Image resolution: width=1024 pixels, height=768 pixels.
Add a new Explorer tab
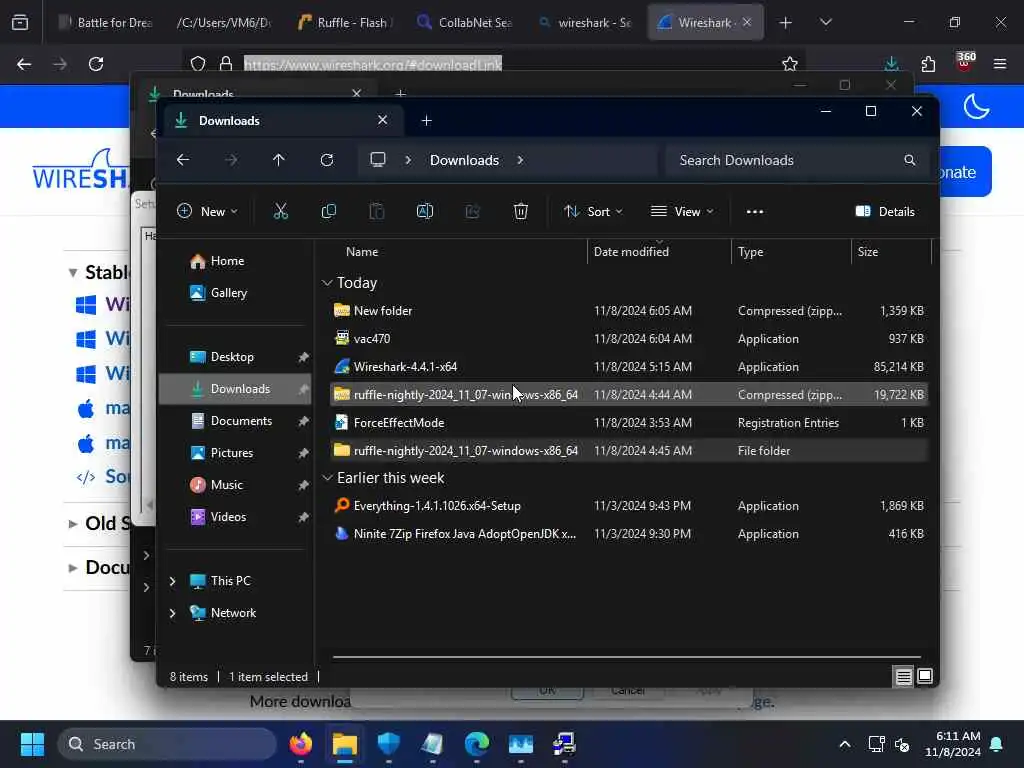point(426,120)
